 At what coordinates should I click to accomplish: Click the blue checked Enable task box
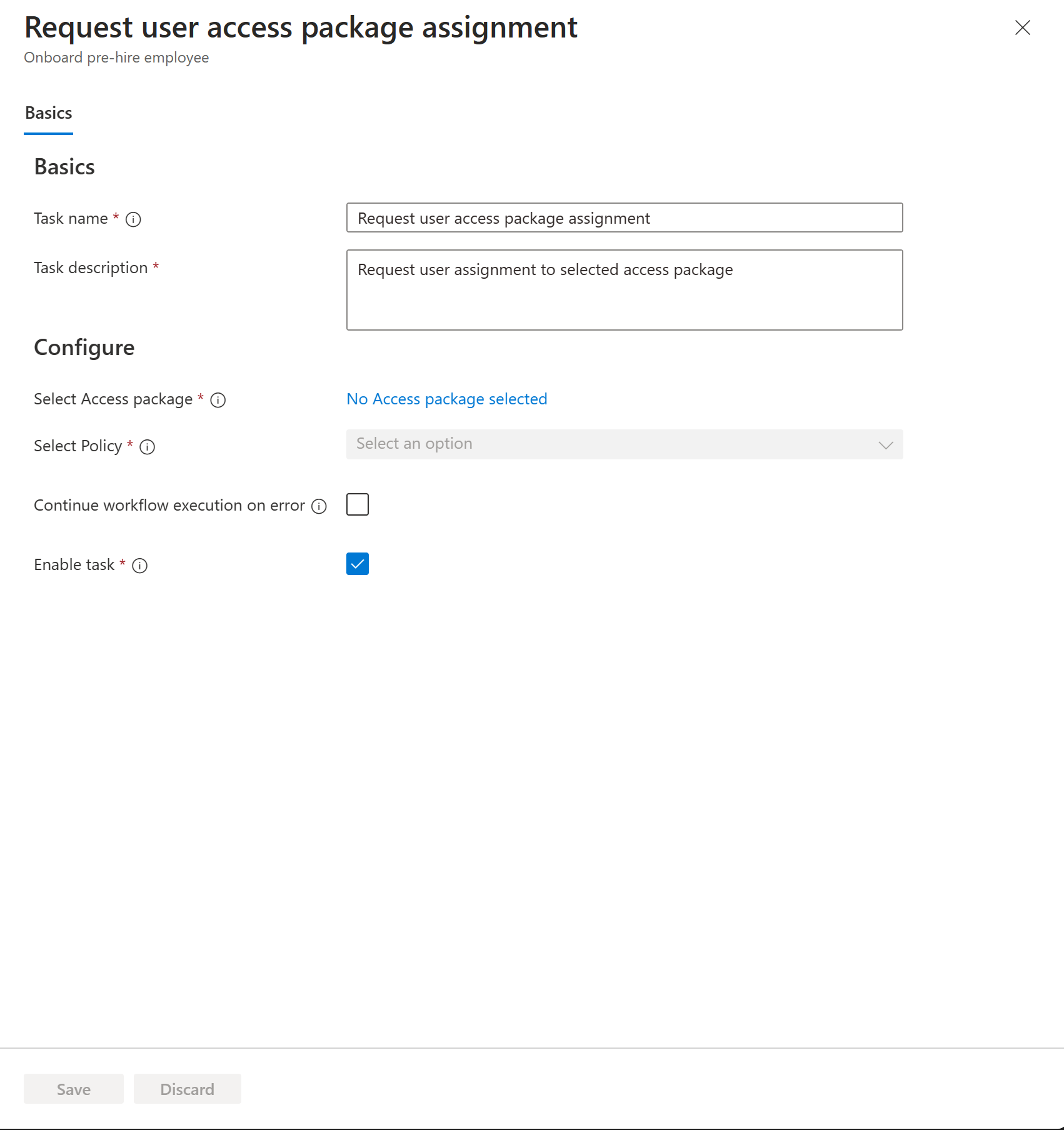tap(357, 564)
